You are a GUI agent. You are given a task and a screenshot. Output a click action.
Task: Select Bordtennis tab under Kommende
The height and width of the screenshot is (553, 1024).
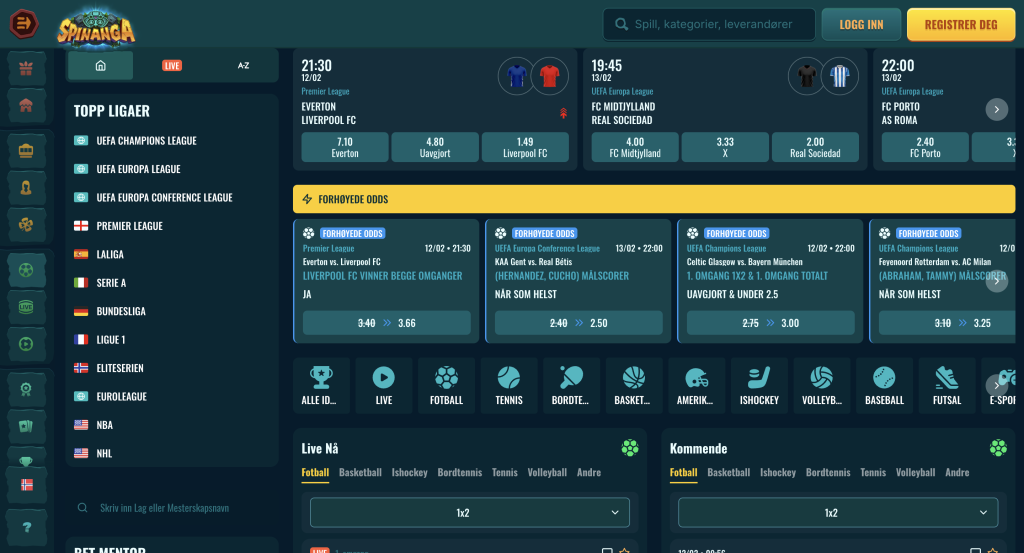coord(828,472)
